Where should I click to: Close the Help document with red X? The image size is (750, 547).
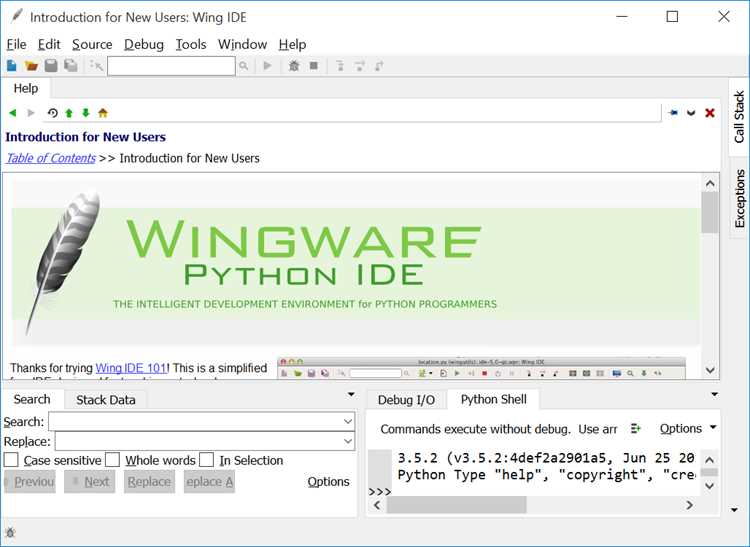coord(710,112)
